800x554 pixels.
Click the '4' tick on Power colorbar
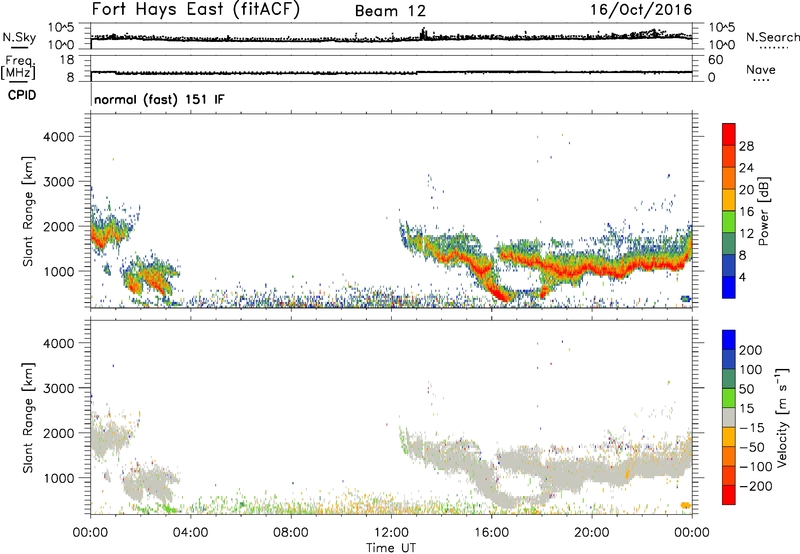click(x=743, y=277)
